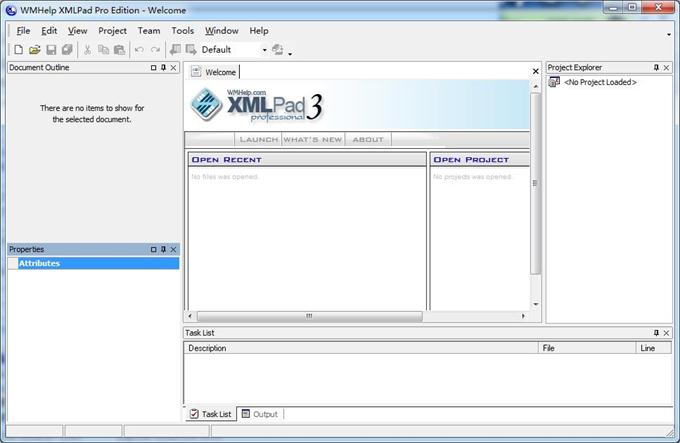Click the Copy icon in toolbar
This screenshot has height=443, width=680.
(x=104, y=50)
